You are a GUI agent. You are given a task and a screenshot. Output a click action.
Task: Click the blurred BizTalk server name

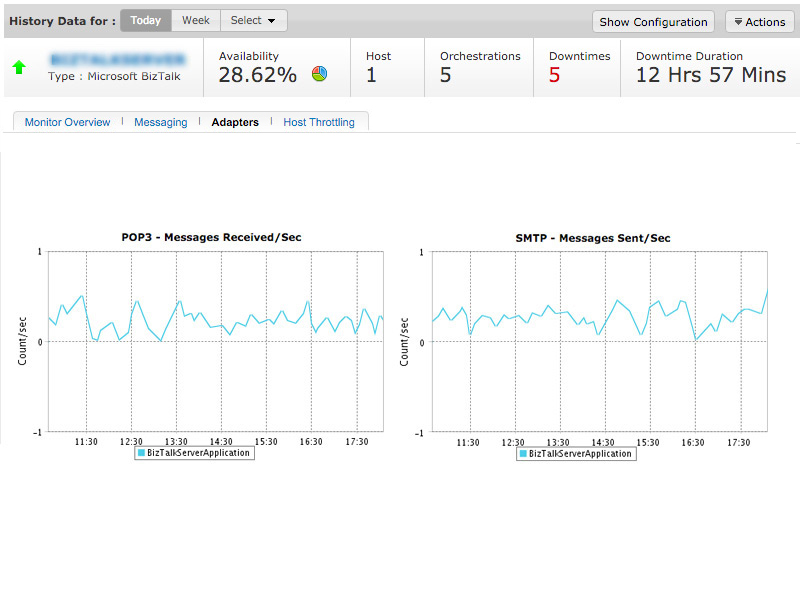coord(117,59)
